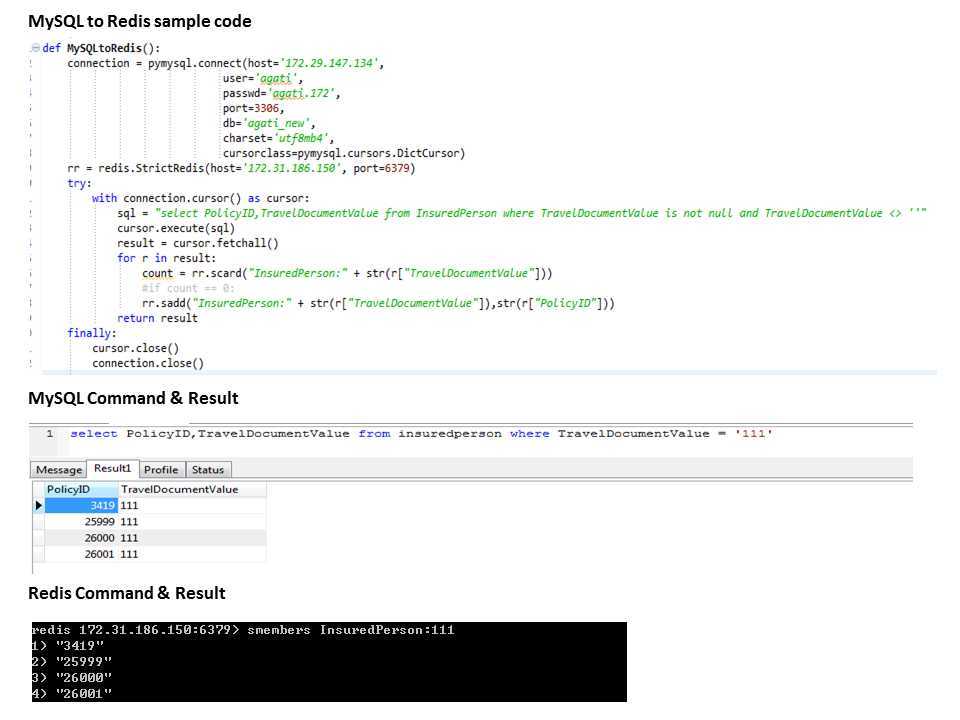
Task: Click cursorclass=pymysql.cursors.DictCursor text
Action: click(x=343, y=153)
